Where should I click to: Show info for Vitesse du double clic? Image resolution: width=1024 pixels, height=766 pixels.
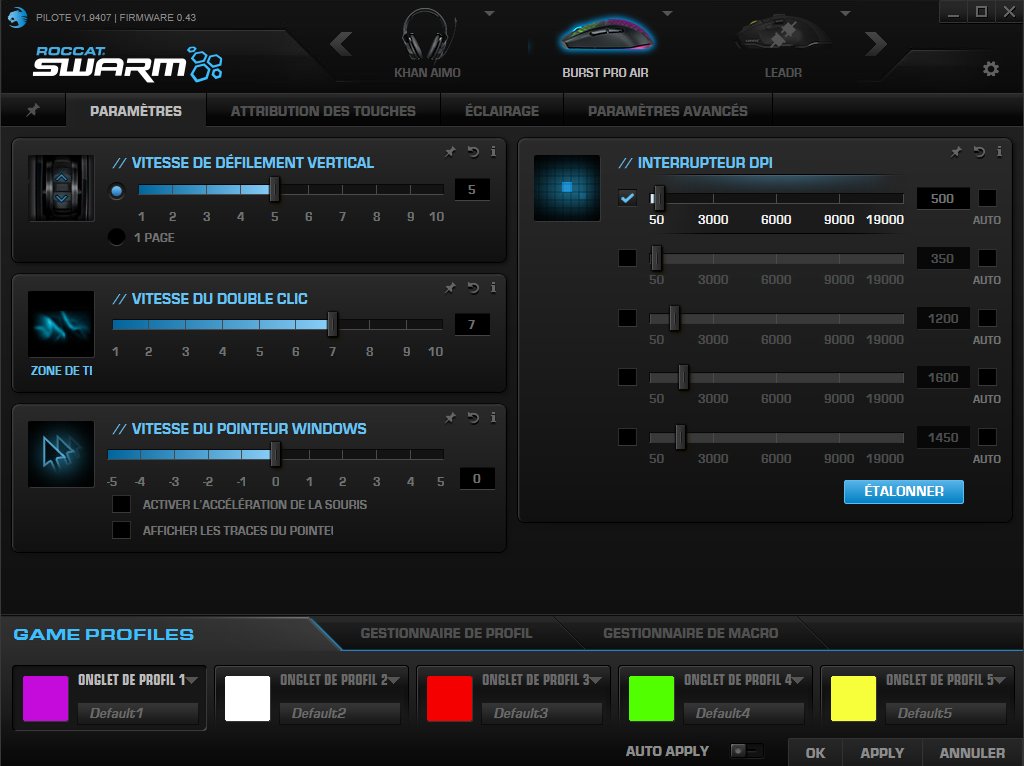[x=493, y=288]
